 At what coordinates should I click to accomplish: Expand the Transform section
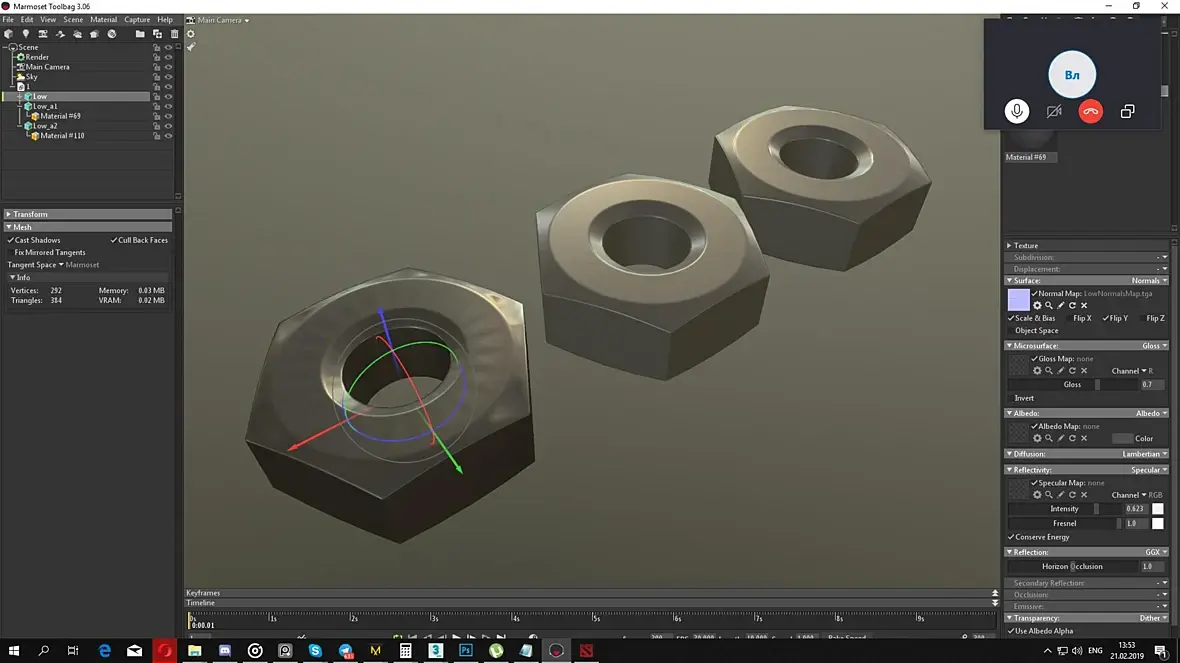pyautogui.click(x=87, y=214)
